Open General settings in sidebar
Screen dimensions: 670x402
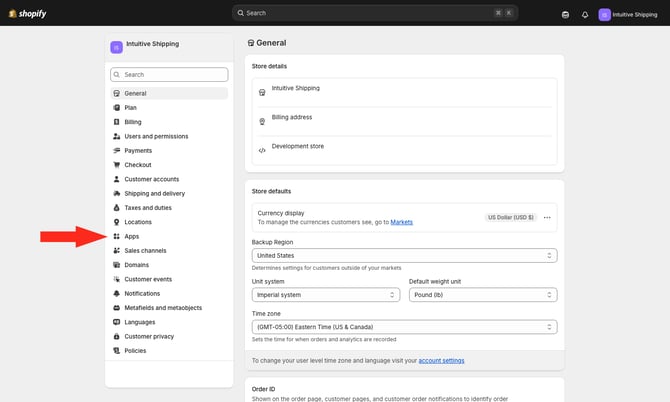point(169,93)
